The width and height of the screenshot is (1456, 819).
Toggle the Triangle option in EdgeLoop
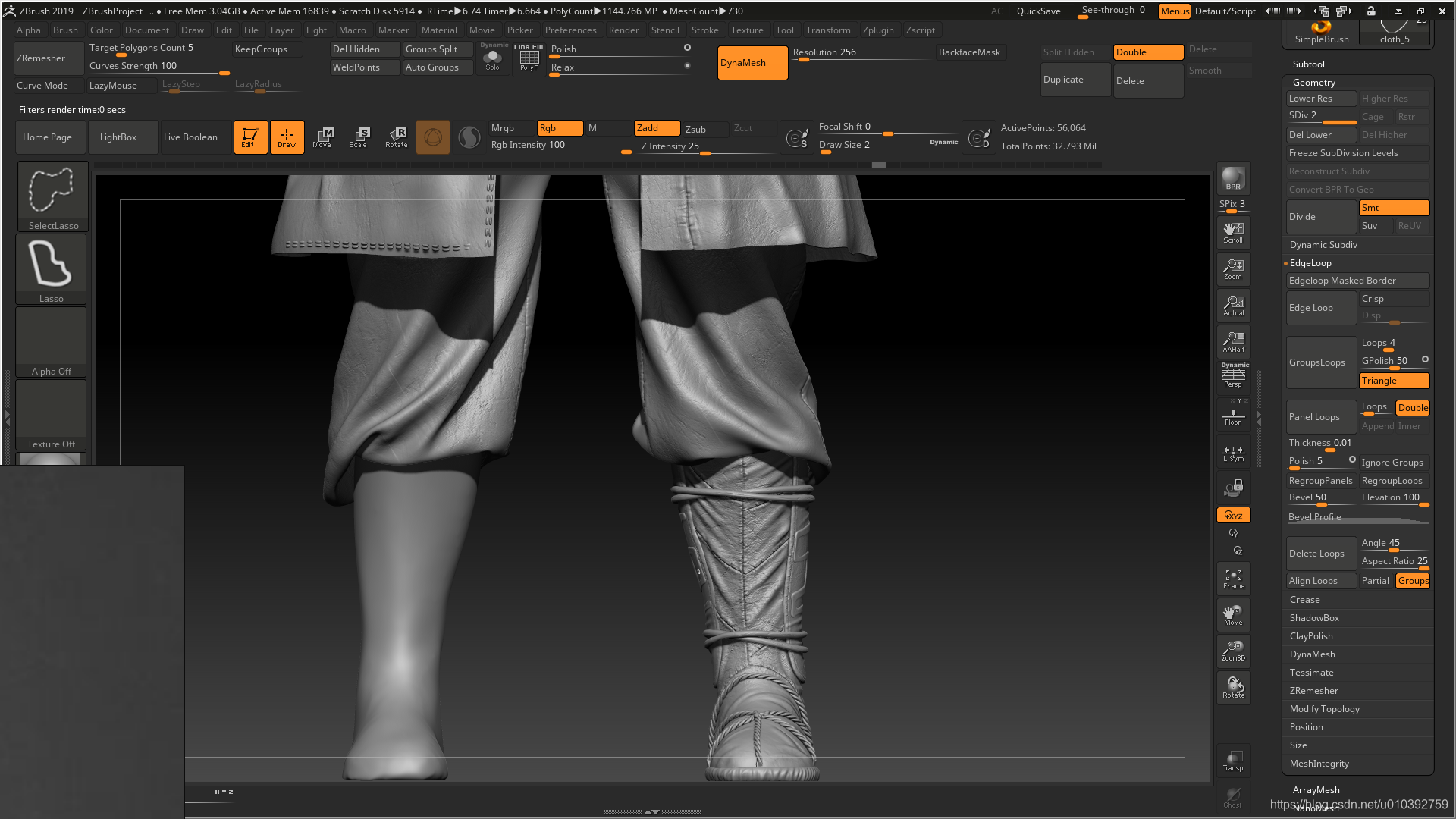(x=1394, y=381)
